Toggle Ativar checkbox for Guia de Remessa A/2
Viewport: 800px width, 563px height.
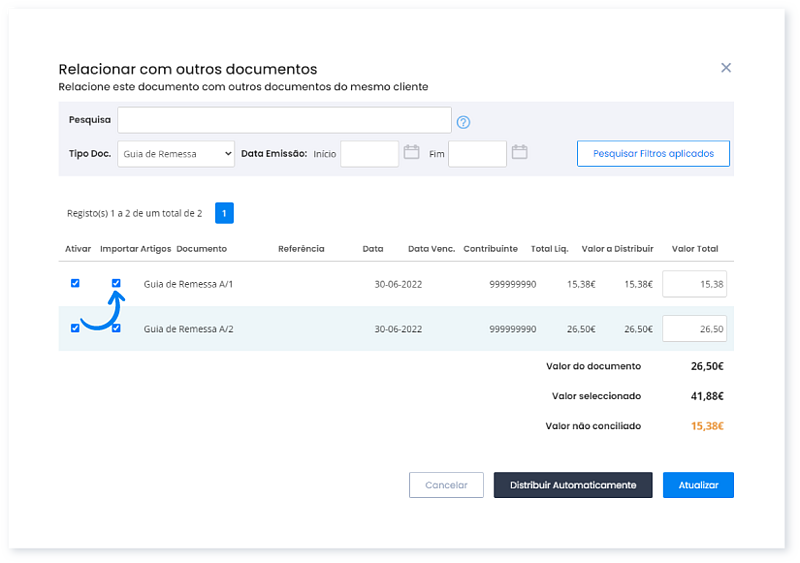[x=75, y=328]
